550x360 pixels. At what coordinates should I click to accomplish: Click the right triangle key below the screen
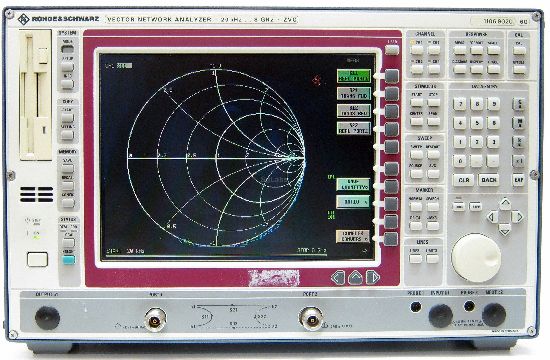[x=373, y=278]
